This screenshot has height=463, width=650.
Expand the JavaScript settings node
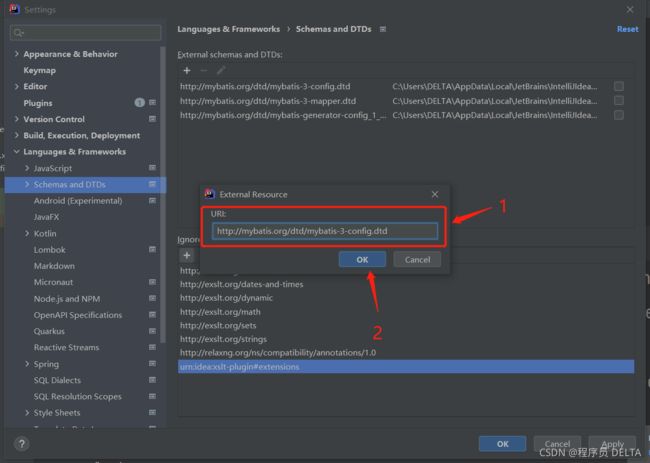[27, 168]
